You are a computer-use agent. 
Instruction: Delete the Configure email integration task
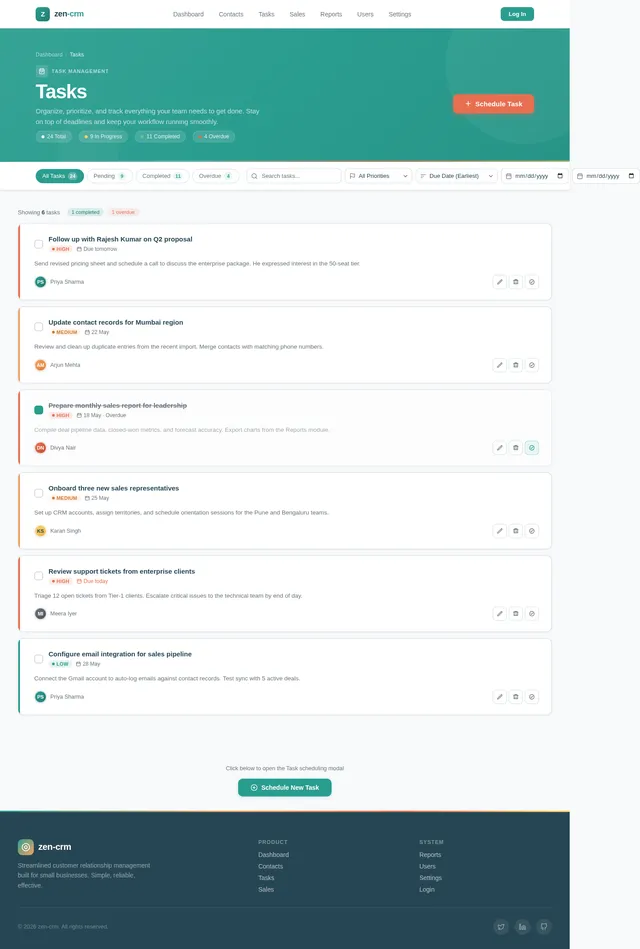click(x=516, y=697)
